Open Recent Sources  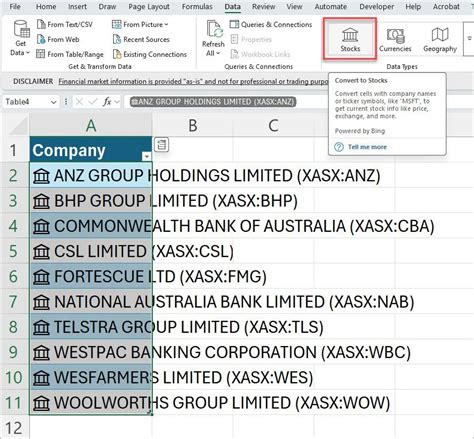(x=141, y=39)
